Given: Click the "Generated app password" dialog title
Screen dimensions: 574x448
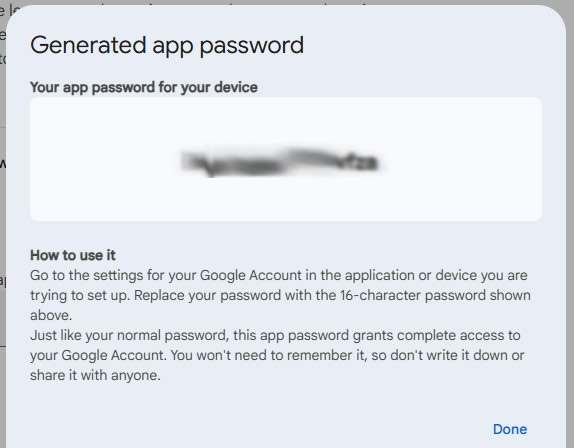Looking at the screenshot, I should pos(167,46).
